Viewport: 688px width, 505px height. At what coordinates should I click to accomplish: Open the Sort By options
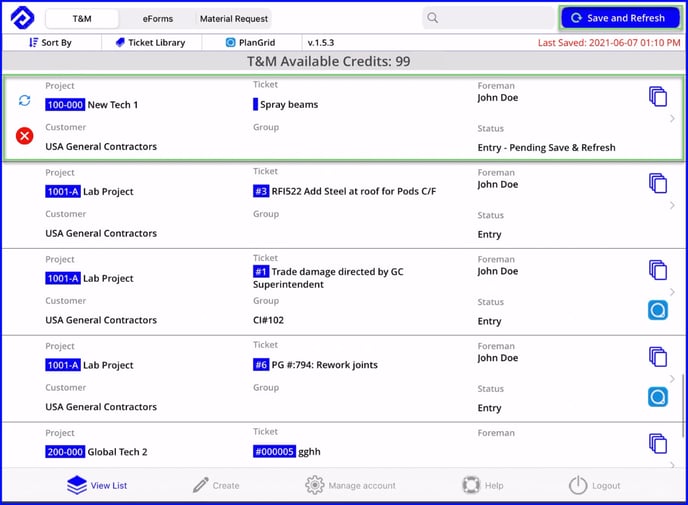(50, 43)
